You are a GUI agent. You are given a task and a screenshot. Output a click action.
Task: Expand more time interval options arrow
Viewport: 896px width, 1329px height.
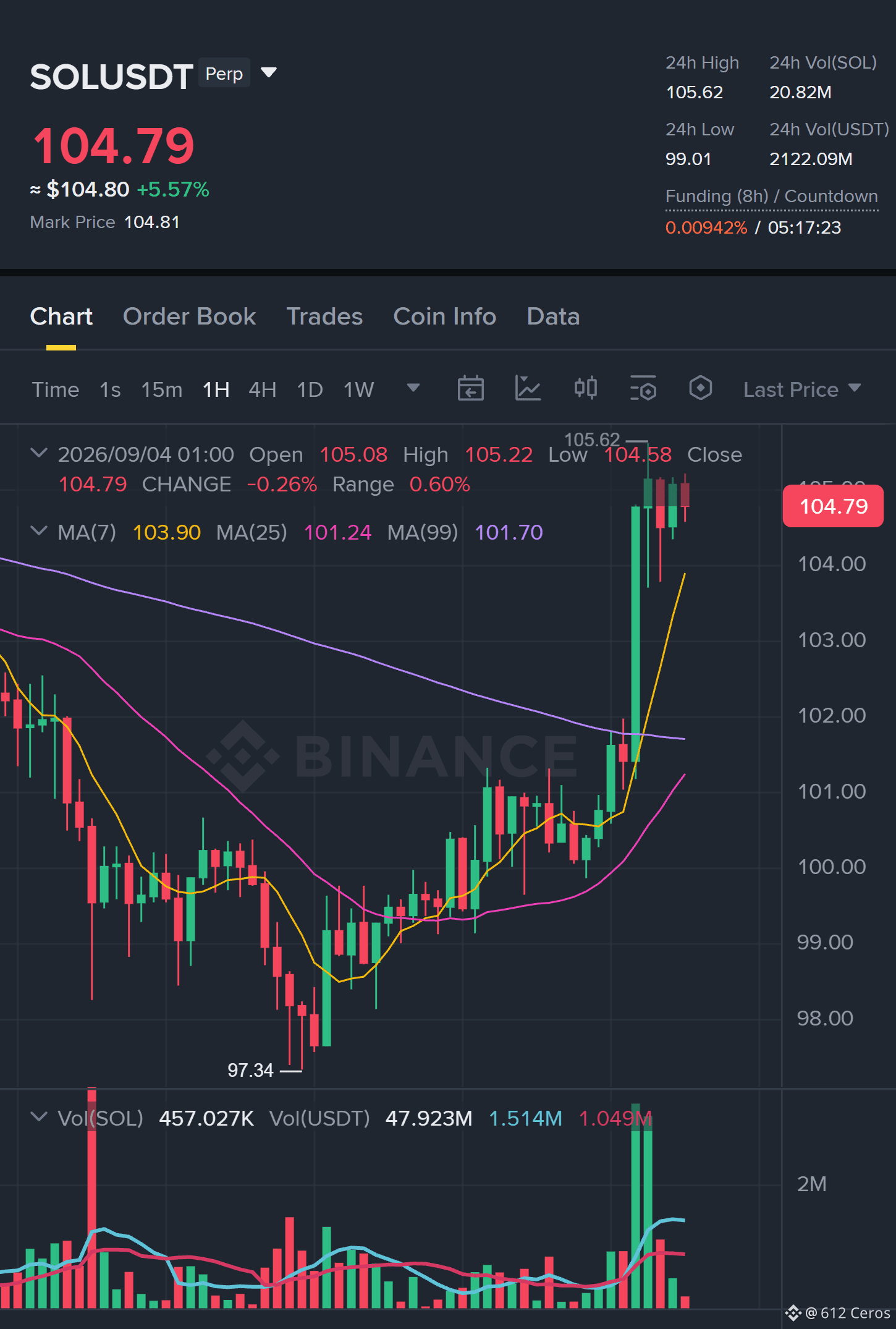413,388
